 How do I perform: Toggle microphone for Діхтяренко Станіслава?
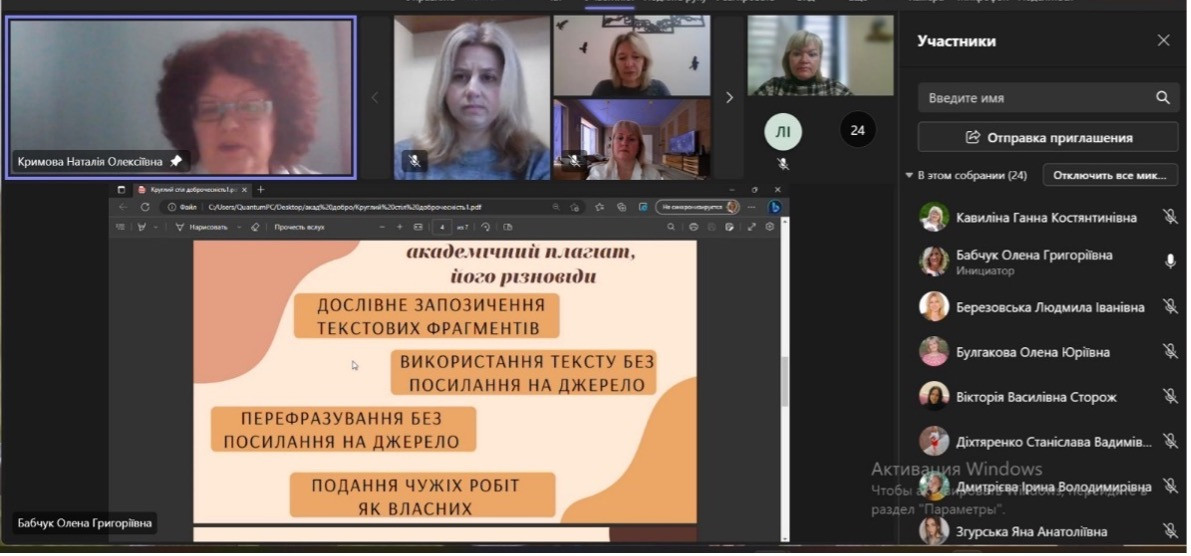[x=1170, y=441]
